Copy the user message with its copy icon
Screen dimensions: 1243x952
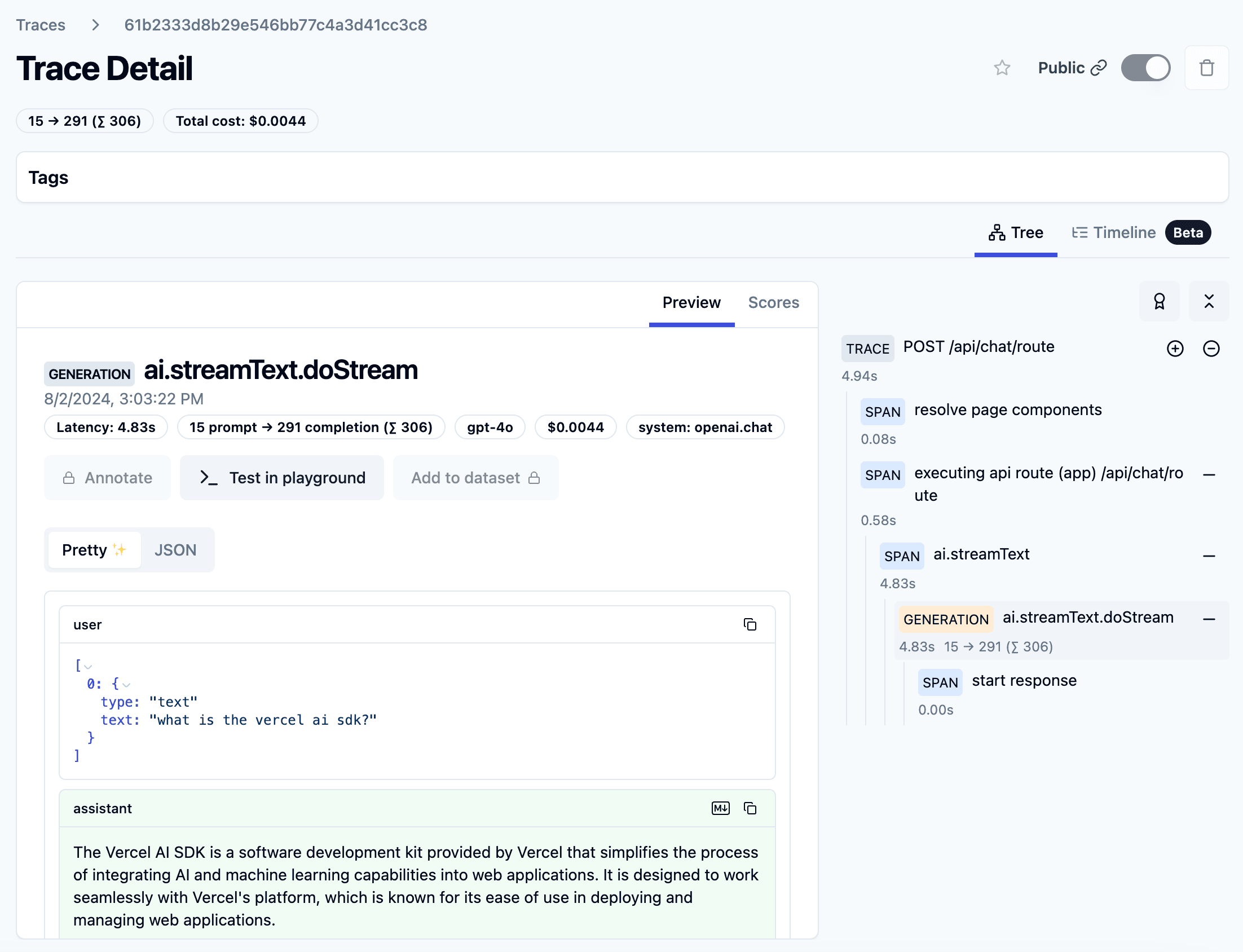click(750, 624)
